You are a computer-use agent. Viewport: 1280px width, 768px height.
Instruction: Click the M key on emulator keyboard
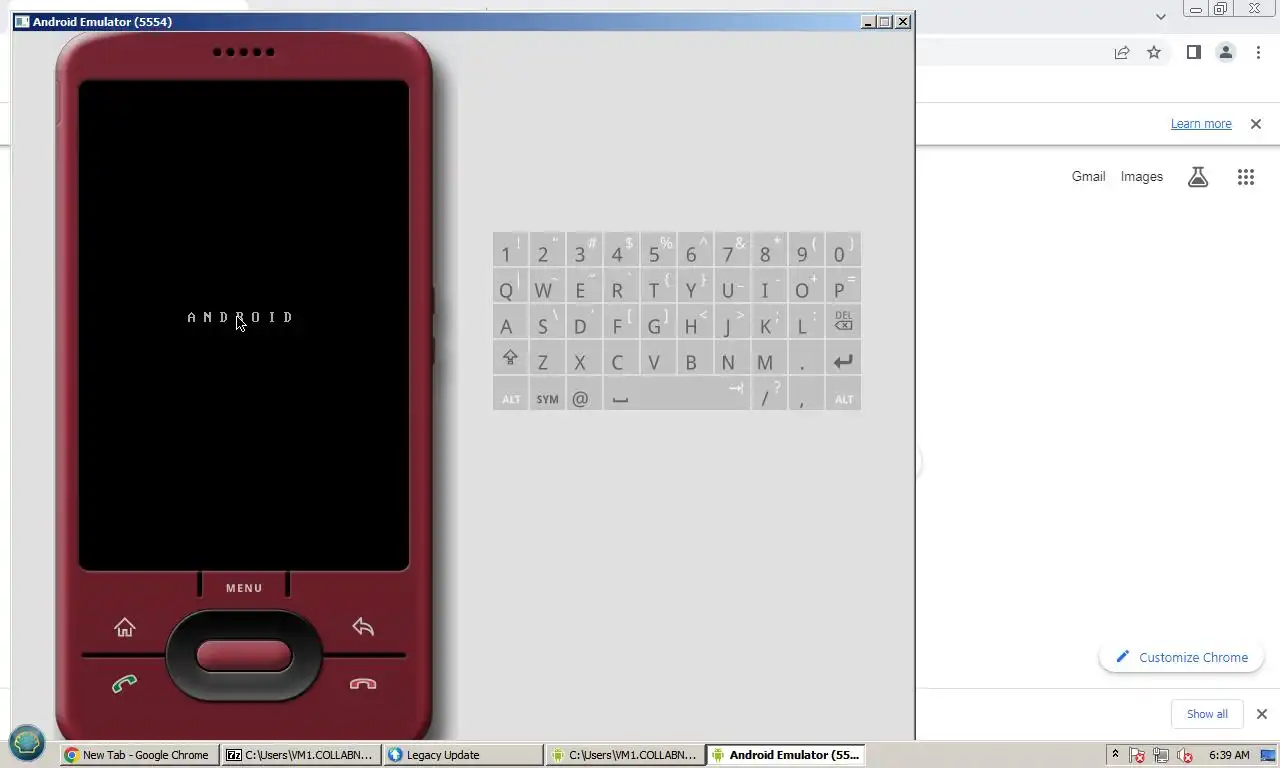769,360
